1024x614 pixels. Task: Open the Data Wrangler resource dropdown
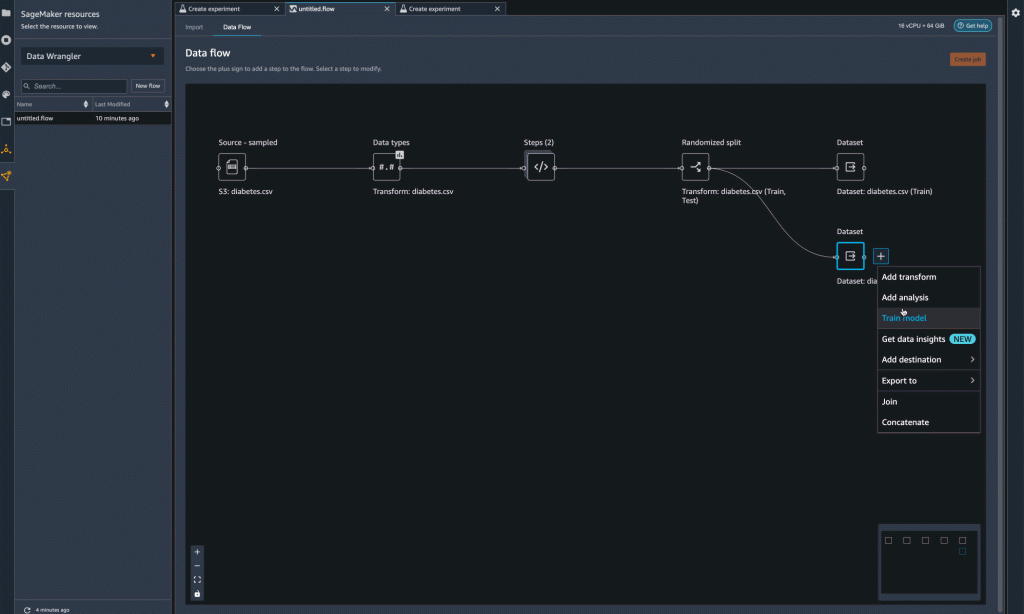91,56
